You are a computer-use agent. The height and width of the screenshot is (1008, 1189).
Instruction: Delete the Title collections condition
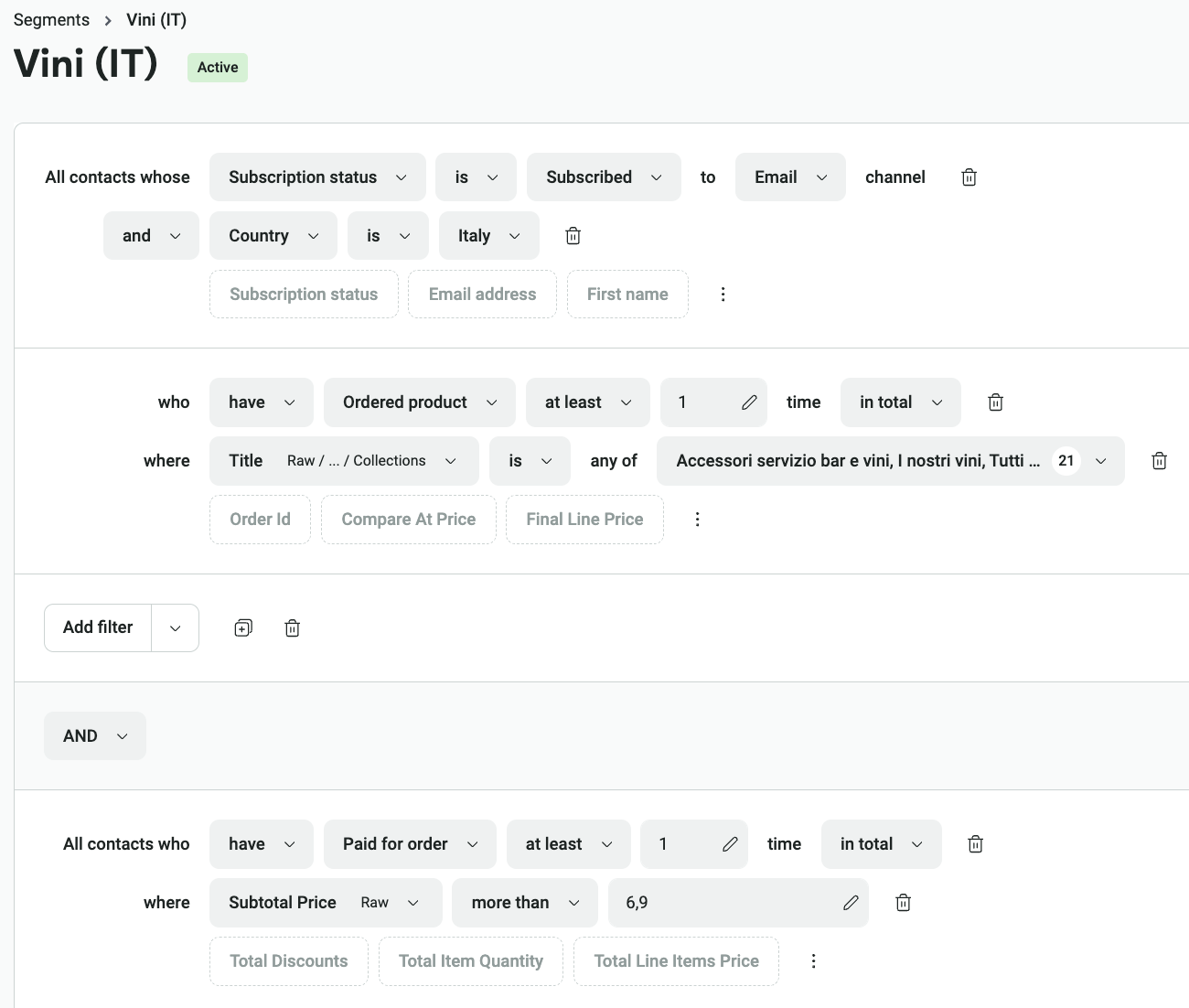tap(1159, 460)
